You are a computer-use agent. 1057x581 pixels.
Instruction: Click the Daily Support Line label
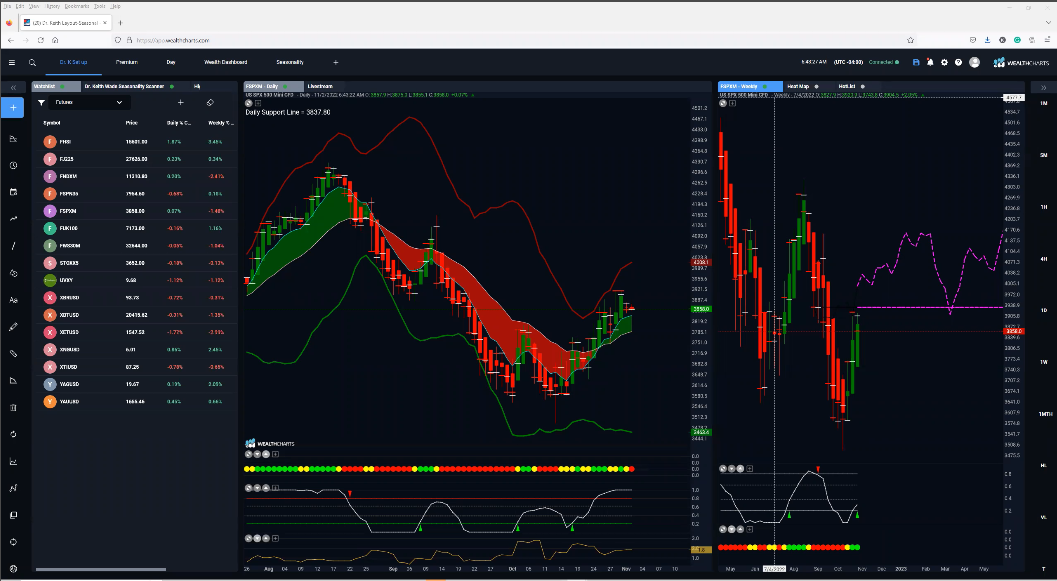[288, 113]
